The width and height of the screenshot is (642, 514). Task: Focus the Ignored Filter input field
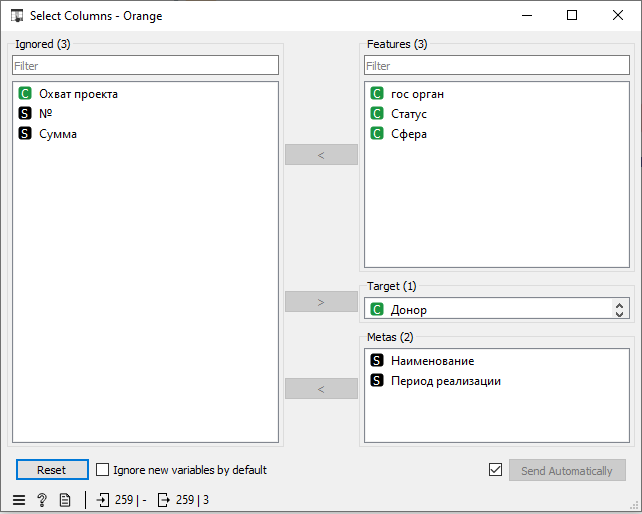click(145, 66)
